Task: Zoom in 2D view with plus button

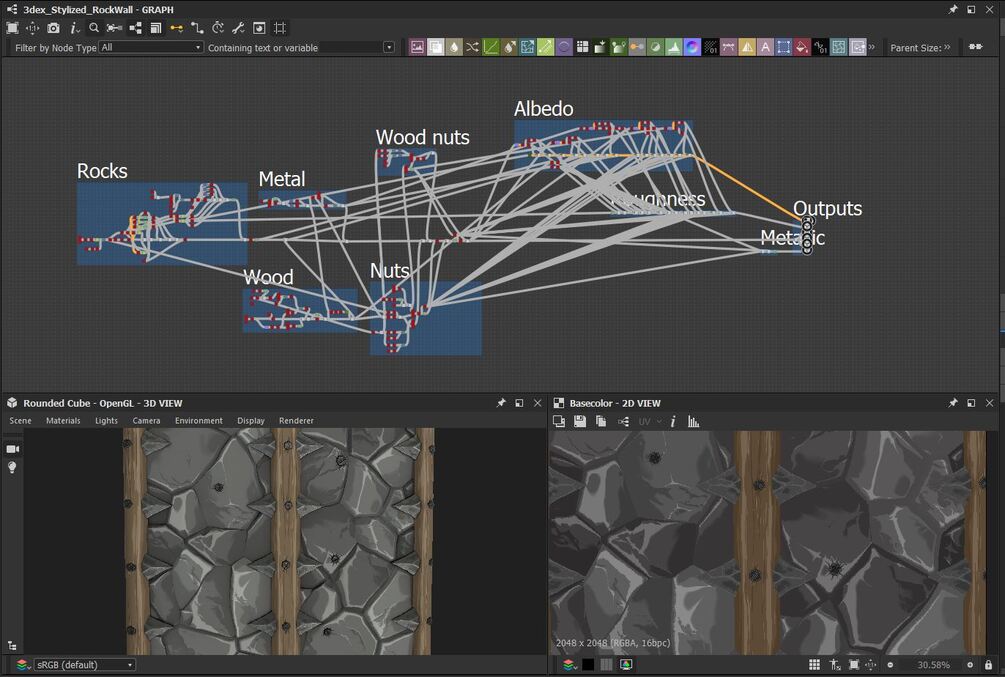Action: point(970,665)
